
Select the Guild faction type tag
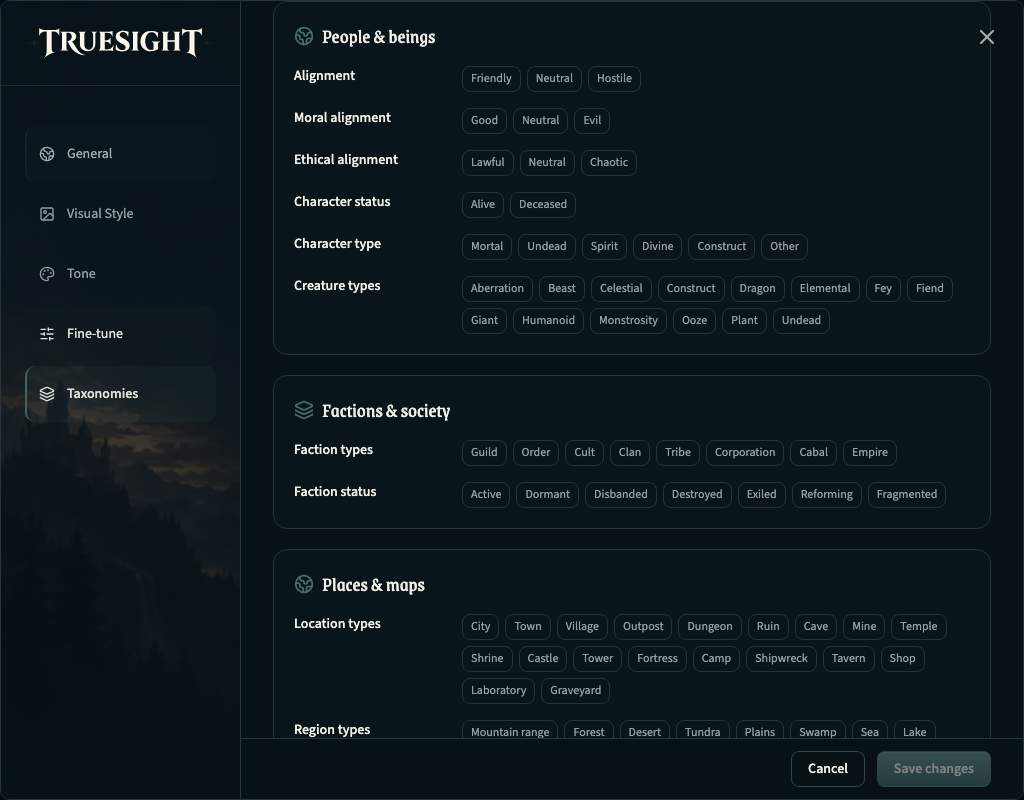click(x=484, y=453)
